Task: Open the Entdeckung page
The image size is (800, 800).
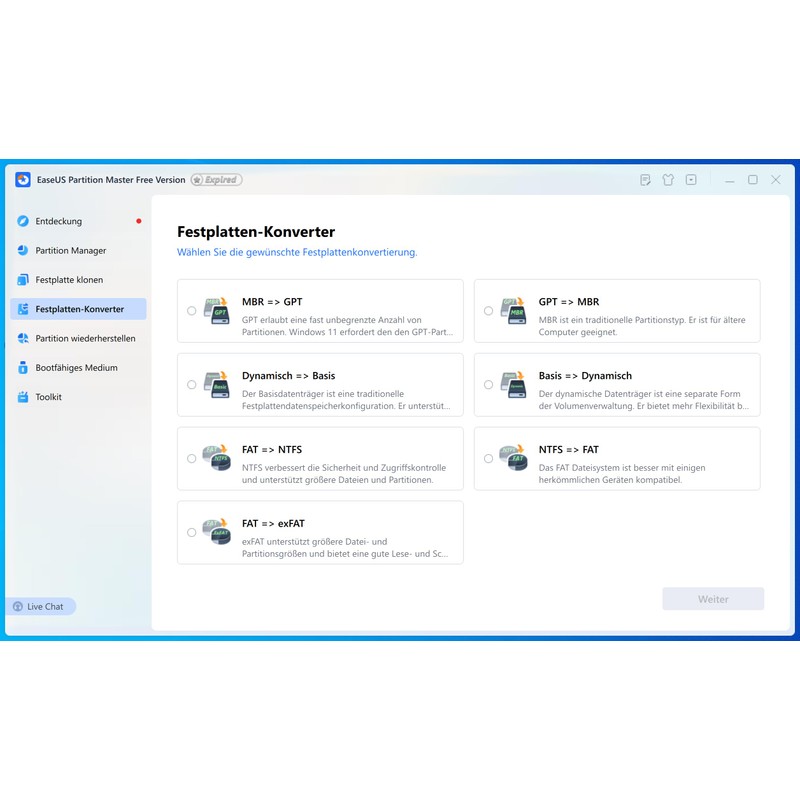Action: 58,221
